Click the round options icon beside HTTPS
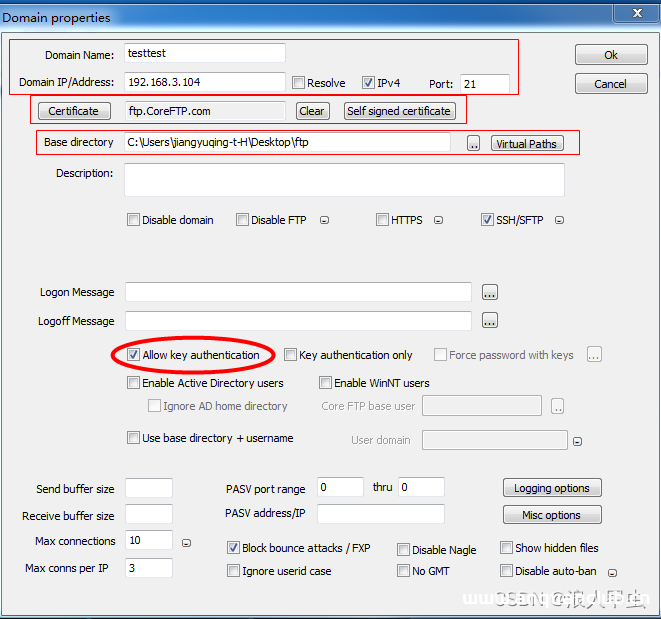Image resolution: width=661 pixels, height=619 pixels. coord(438,221)
